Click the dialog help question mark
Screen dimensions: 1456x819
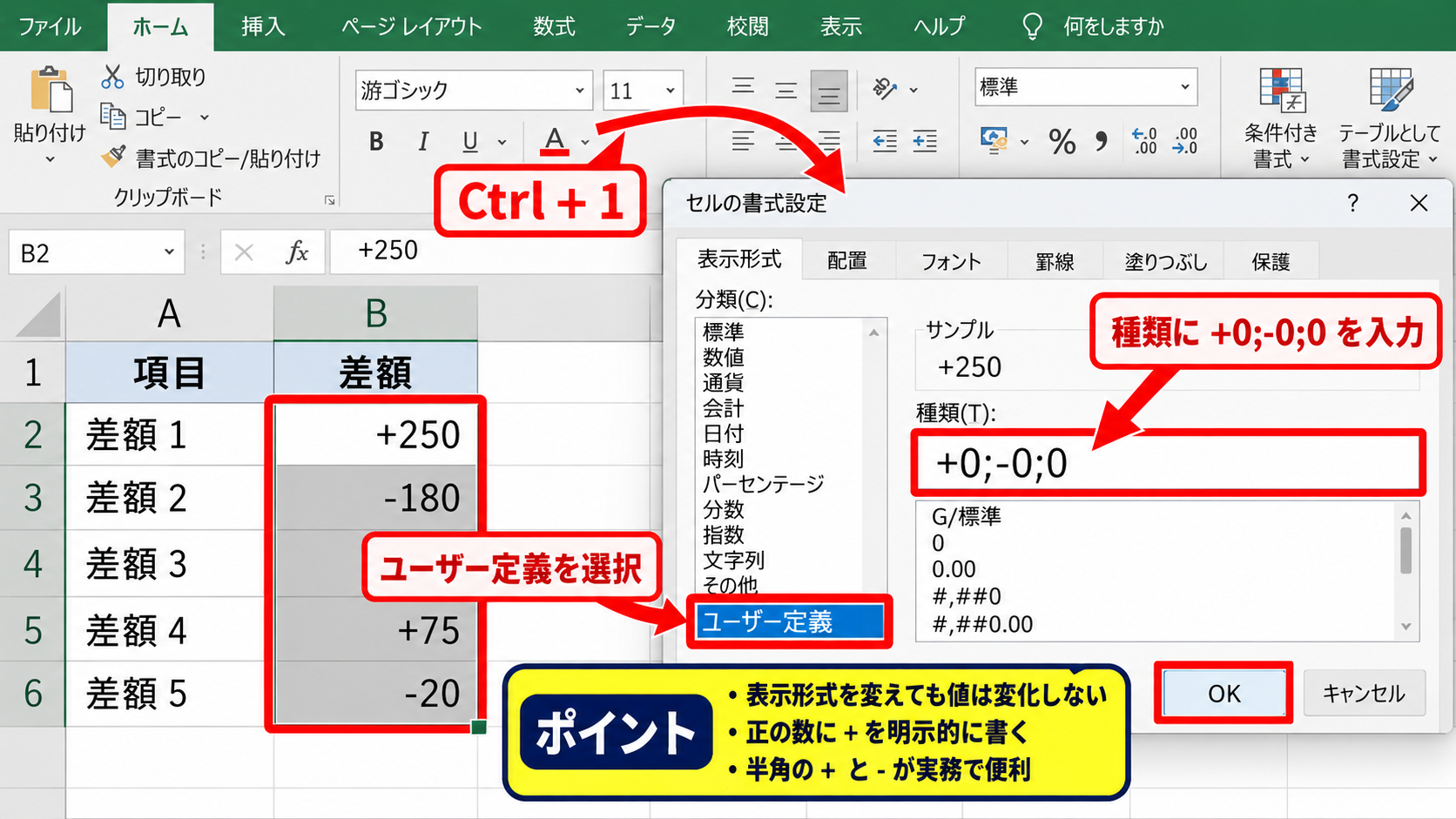(1352, 204)
